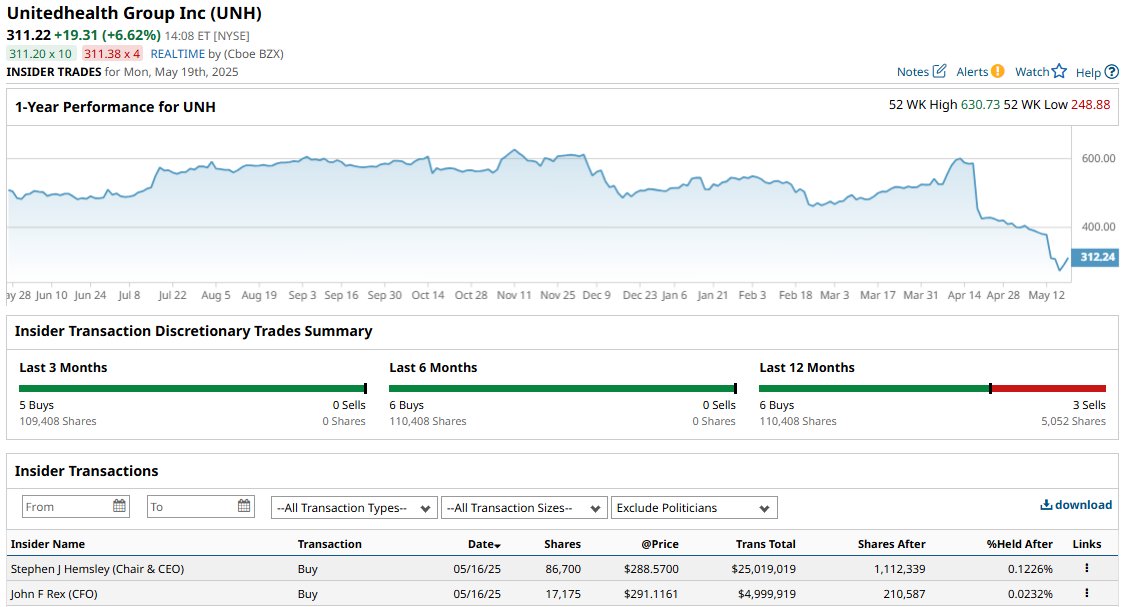Click 109,408 Shares under Last 3 Months

tap(58, 421)
